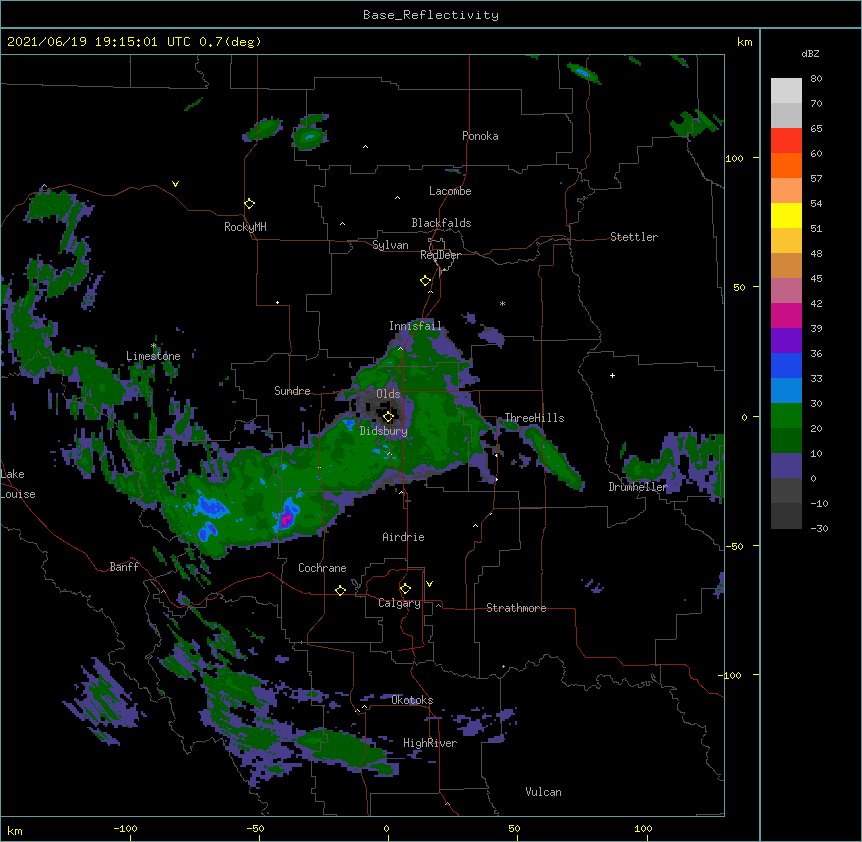Click the Lake Louise label
862x842 pixels.
point(18,484)
